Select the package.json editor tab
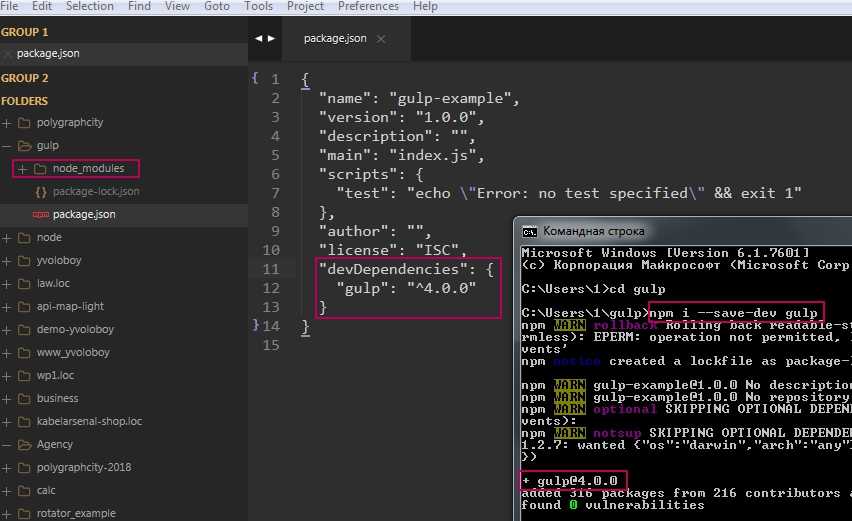Viewport: 852px width, 521px height. [x=335, y=39]
